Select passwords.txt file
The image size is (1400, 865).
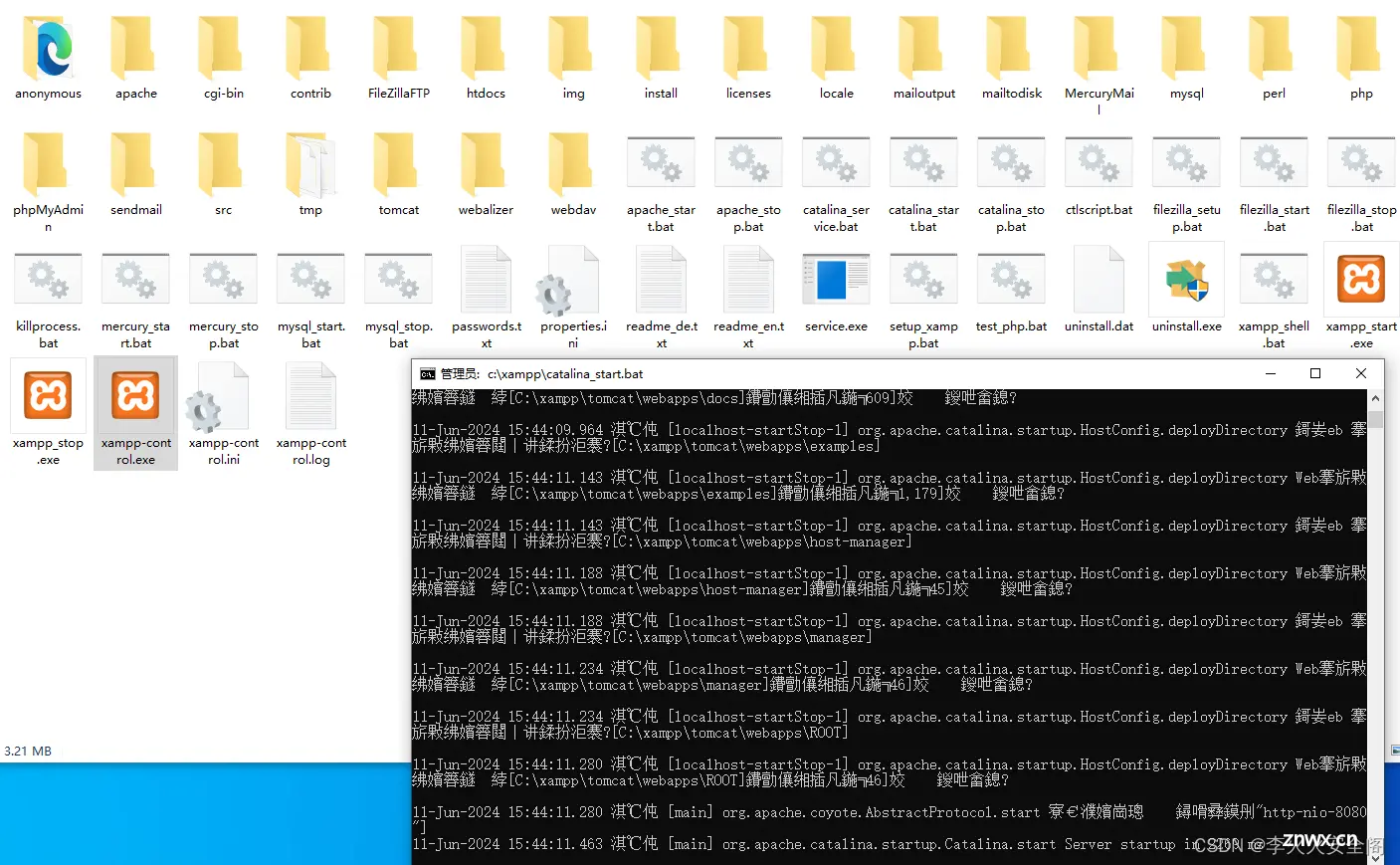pos(486,299)
